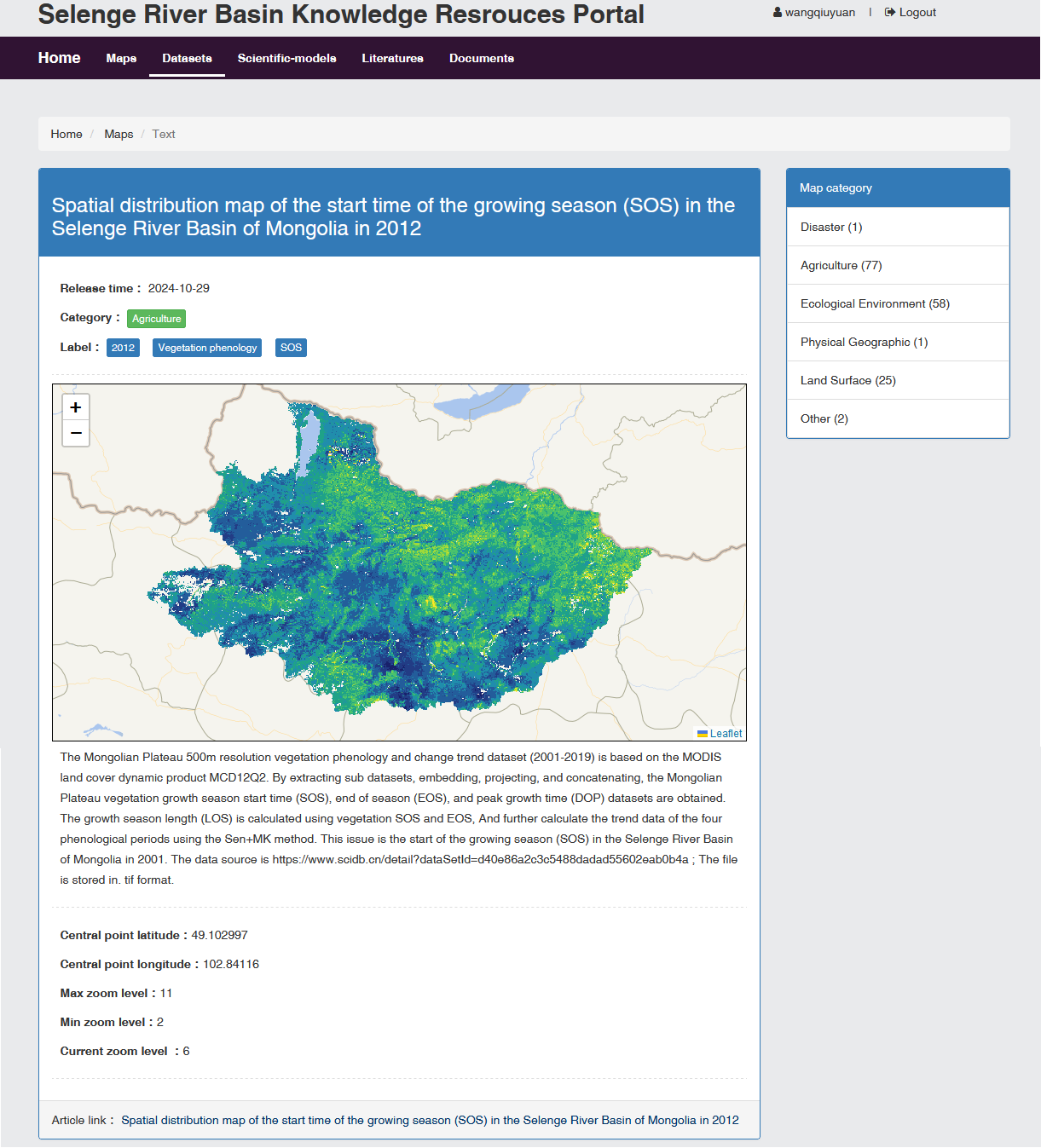
Task: Click the scidb.cn data source URL text
Action: coord(480,859)
